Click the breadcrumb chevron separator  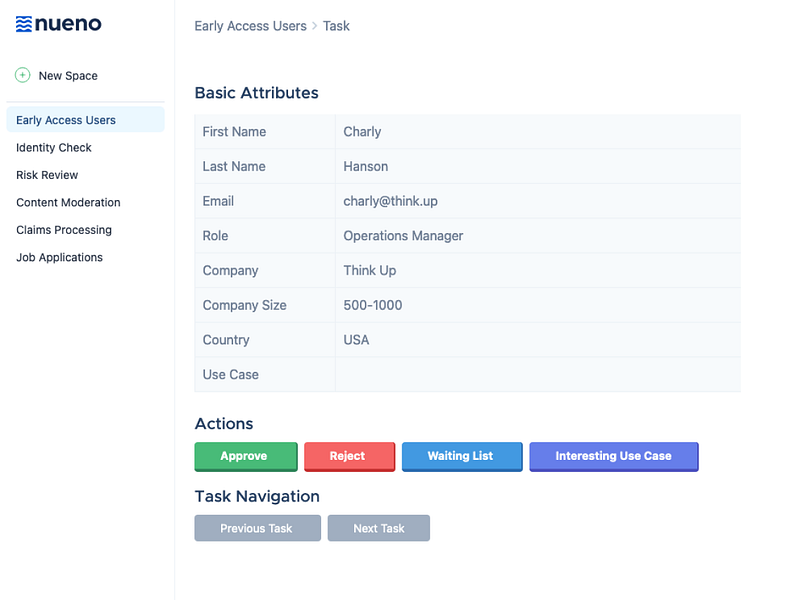[315, 26]
